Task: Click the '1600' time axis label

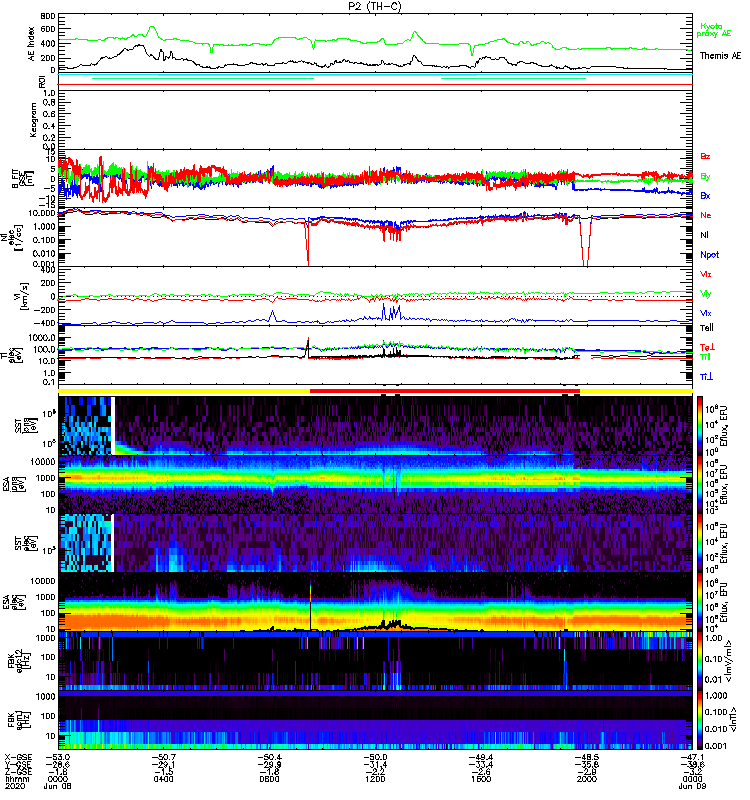Action: 481,779
